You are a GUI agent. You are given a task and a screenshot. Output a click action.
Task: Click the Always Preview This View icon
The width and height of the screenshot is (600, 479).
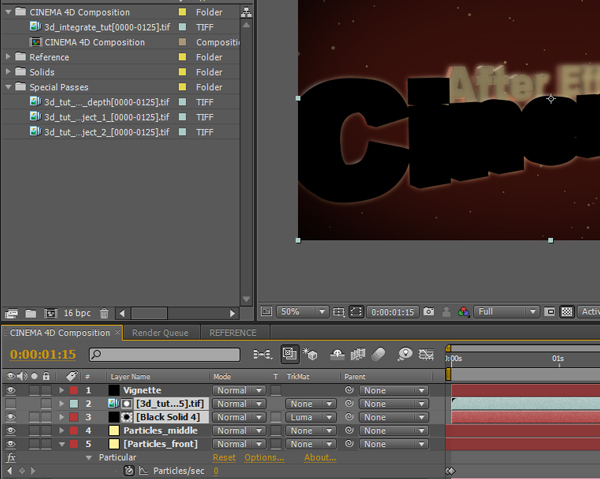[x=266, y=311]
